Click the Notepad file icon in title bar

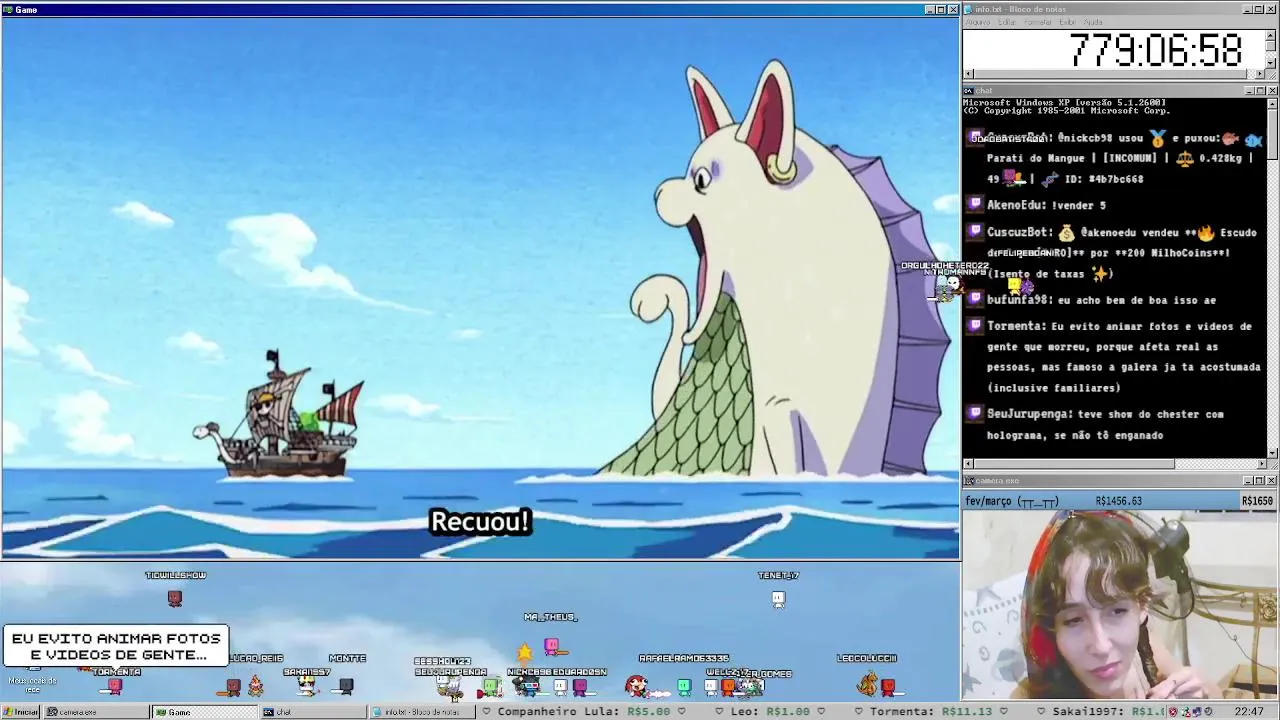[x=969, y=9]
